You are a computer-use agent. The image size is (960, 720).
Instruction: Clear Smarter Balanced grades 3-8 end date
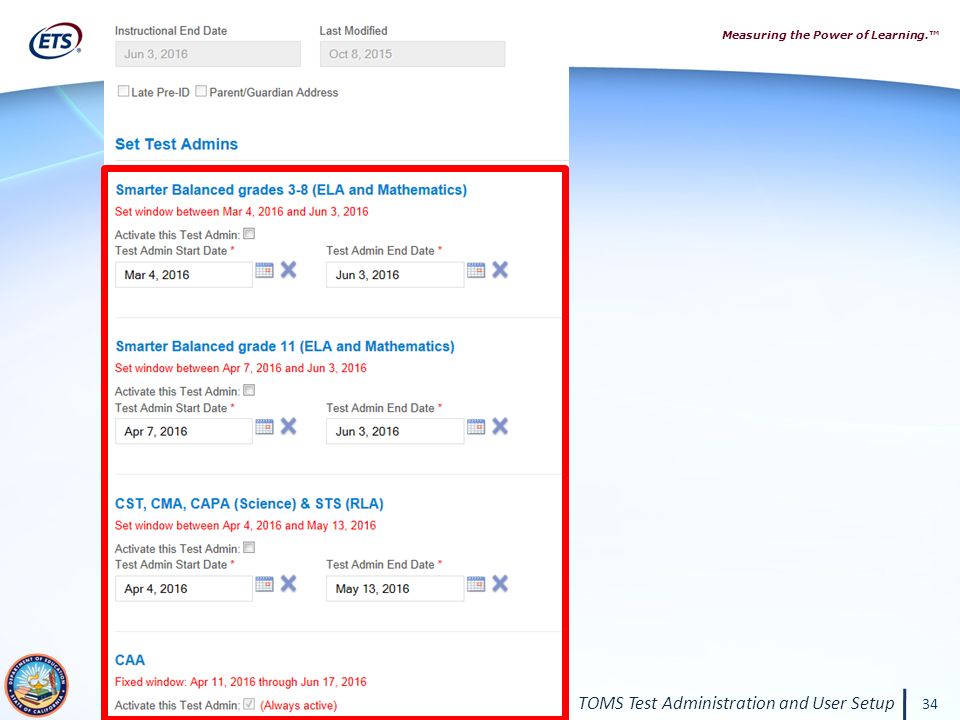500,270
